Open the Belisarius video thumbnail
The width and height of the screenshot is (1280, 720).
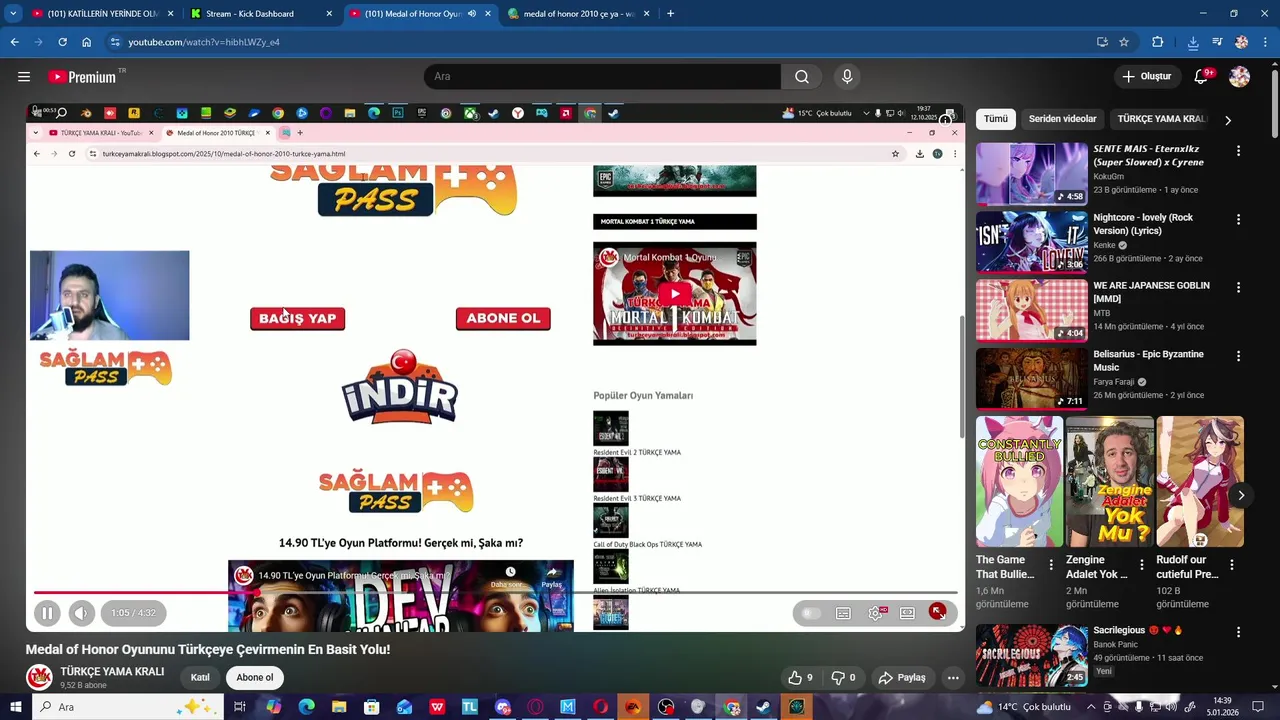click(x=1031, y=378)
